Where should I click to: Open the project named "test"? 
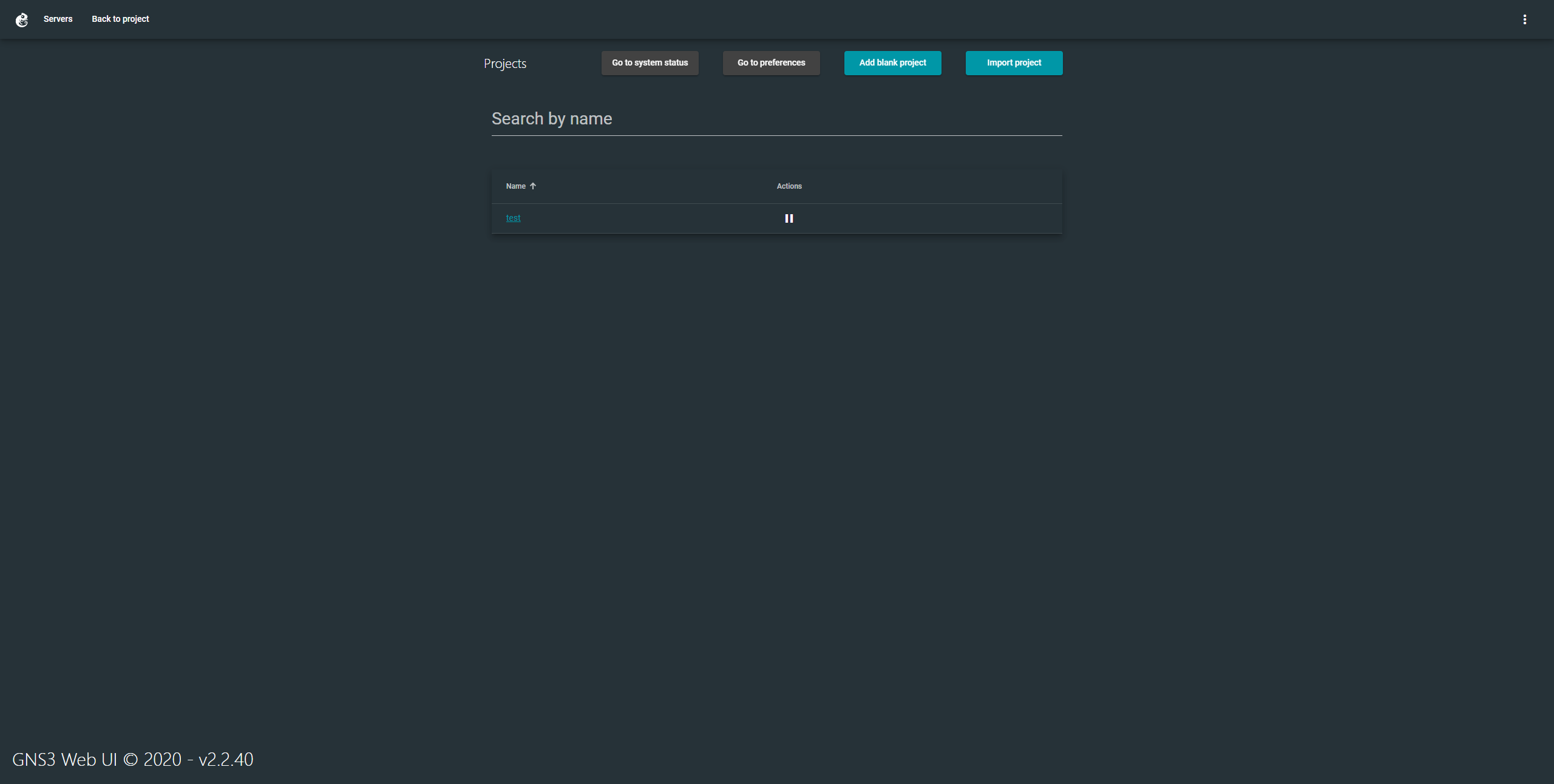point(513,218)
